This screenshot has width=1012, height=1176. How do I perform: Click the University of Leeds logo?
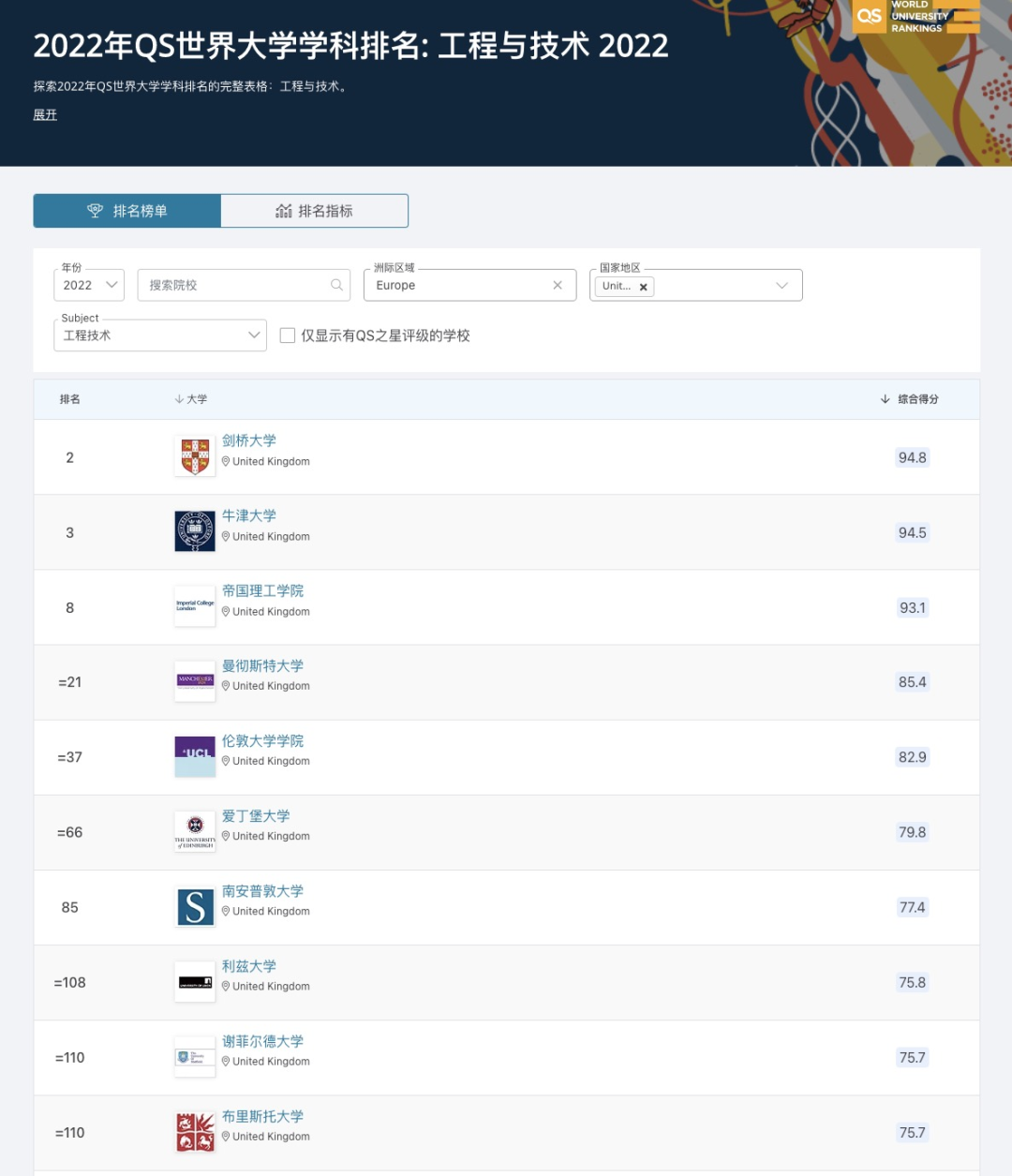click(195, 982)
